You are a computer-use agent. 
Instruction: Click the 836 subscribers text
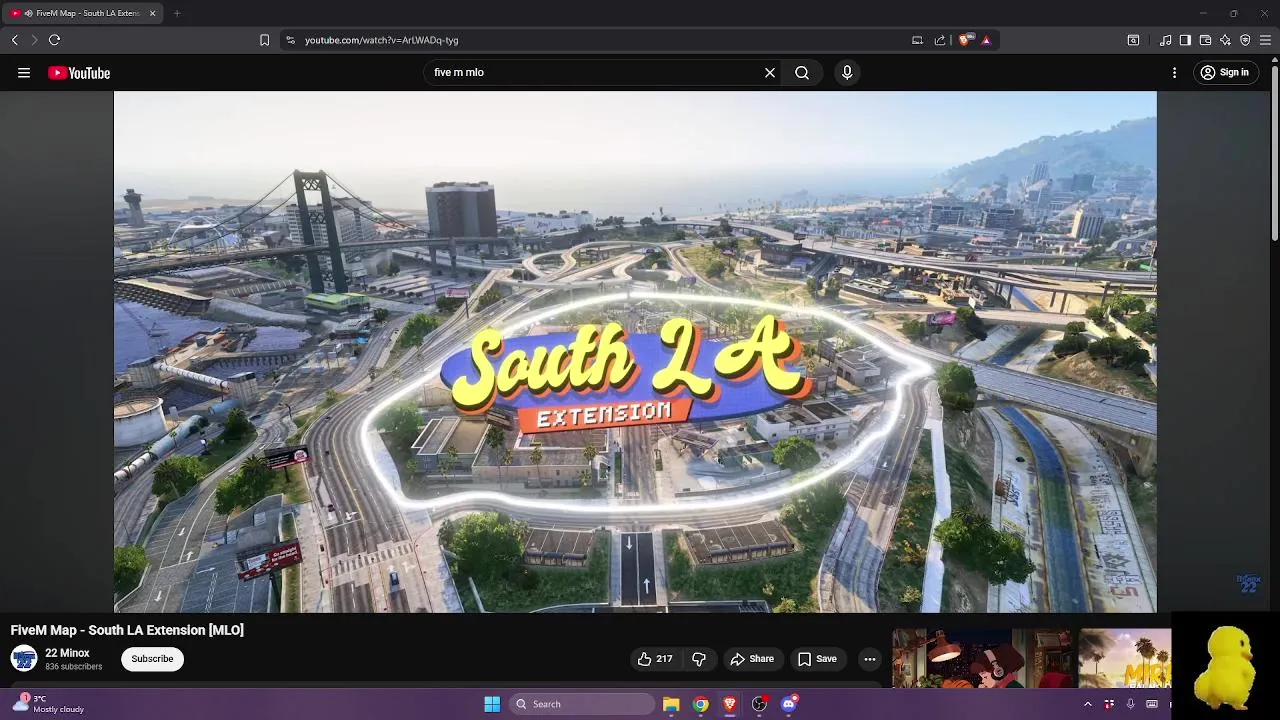tap(73, 667)
